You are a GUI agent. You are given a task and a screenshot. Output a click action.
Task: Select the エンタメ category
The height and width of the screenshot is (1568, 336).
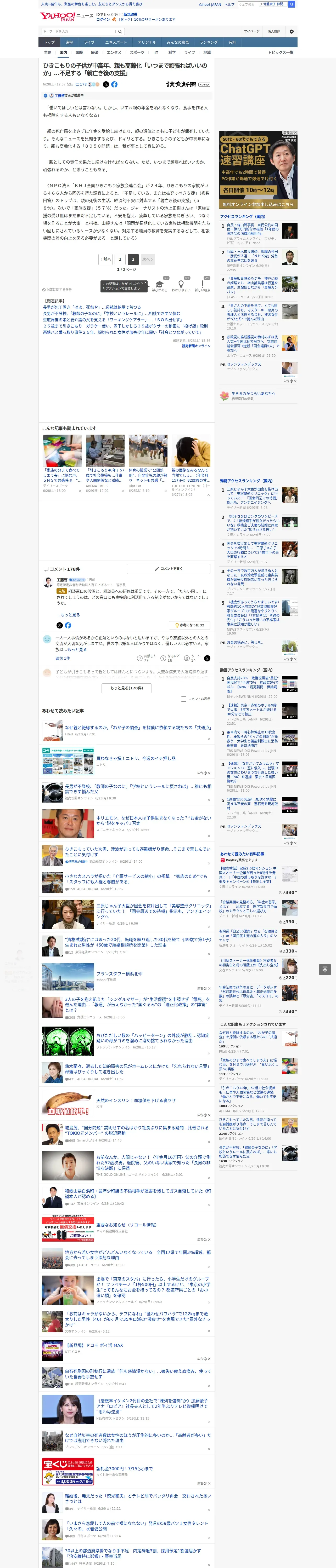pyautogui.click(x=114, y=52)
